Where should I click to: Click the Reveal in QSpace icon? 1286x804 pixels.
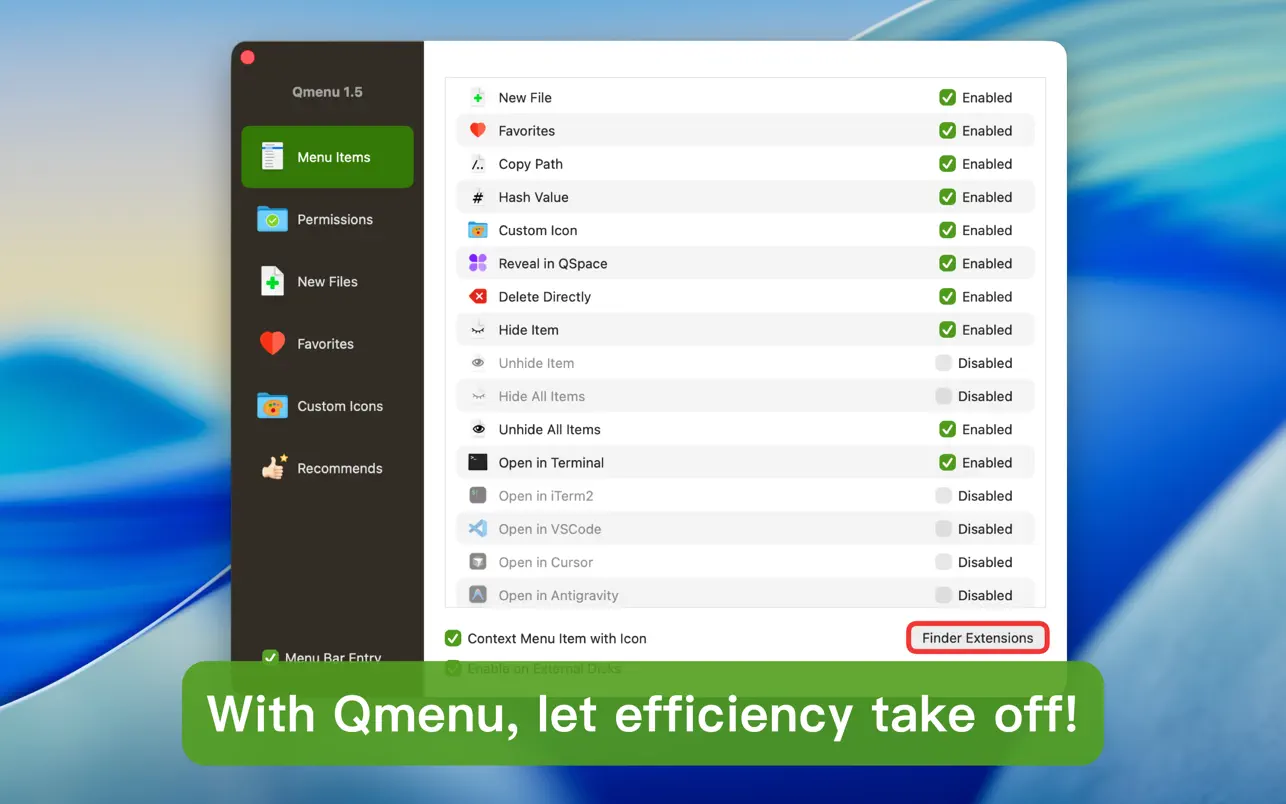coord(478,263)
